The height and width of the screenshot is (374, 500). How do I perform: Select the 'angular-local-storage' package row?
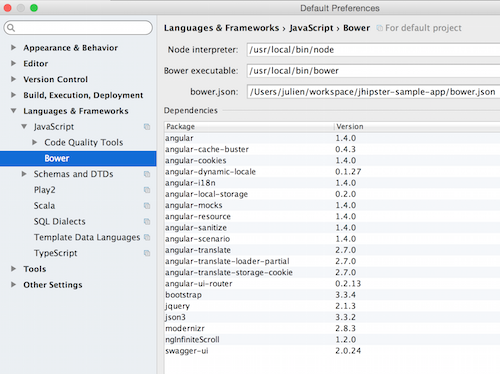pos(332,194)
